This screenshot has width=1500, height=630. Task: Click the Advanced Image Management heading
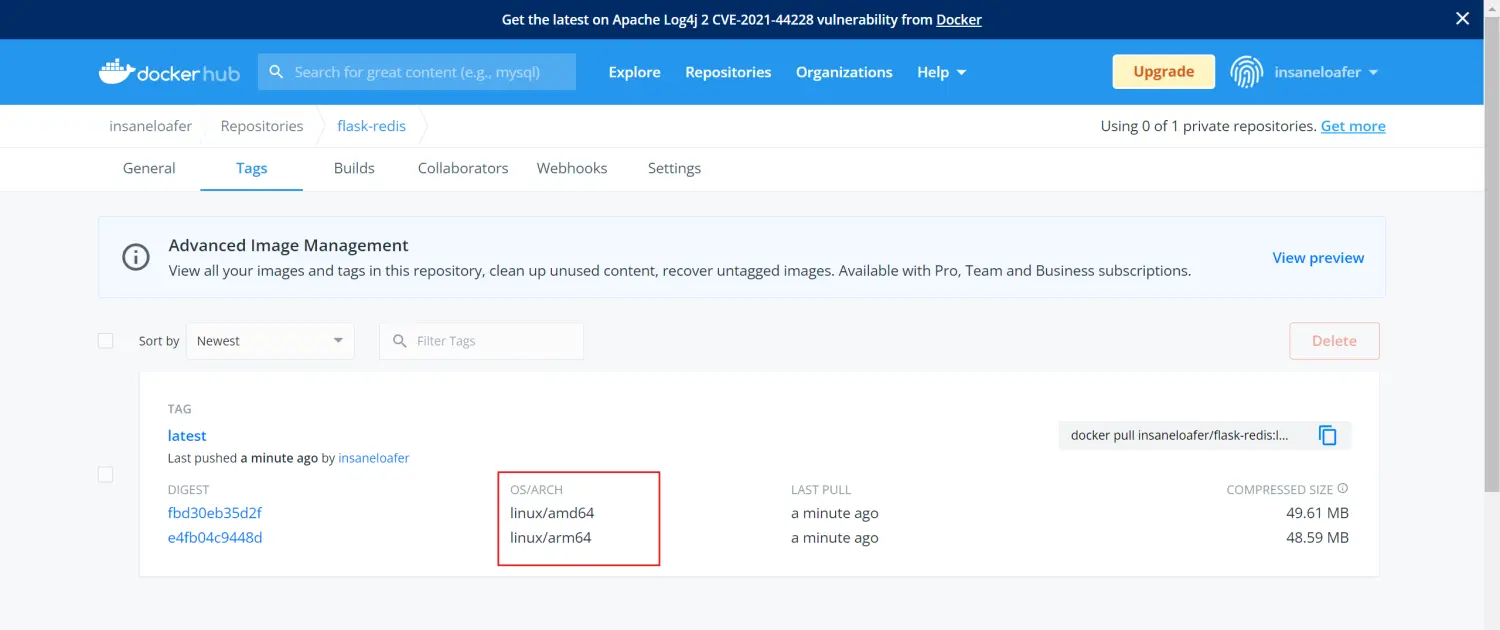pos(288,245)
